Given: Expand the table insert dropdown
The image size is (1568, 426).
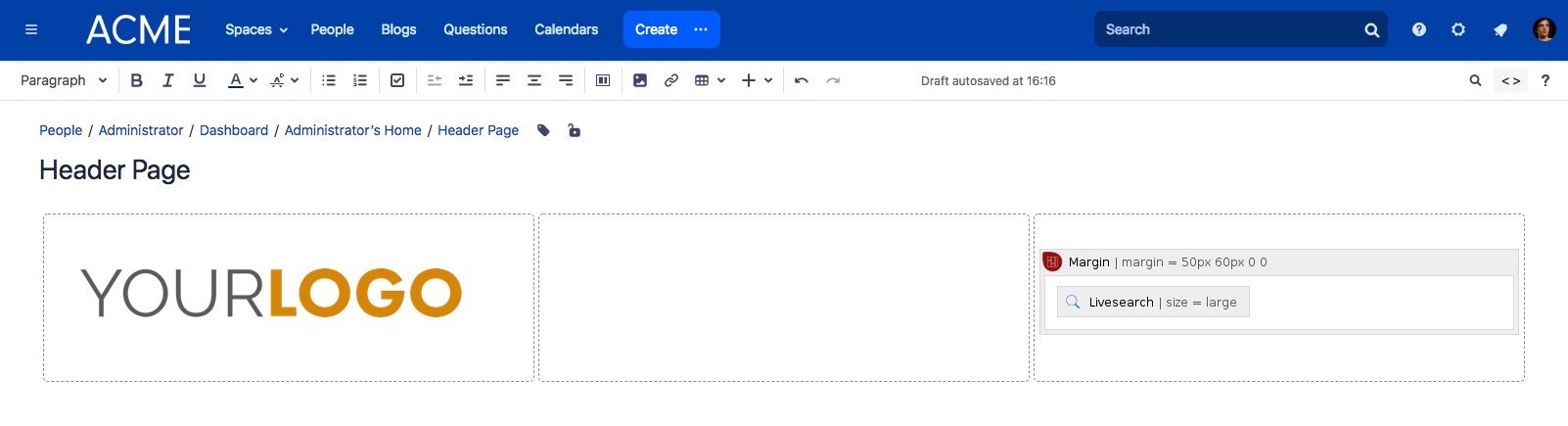Looking at the screenshot, I should (721, 80).
